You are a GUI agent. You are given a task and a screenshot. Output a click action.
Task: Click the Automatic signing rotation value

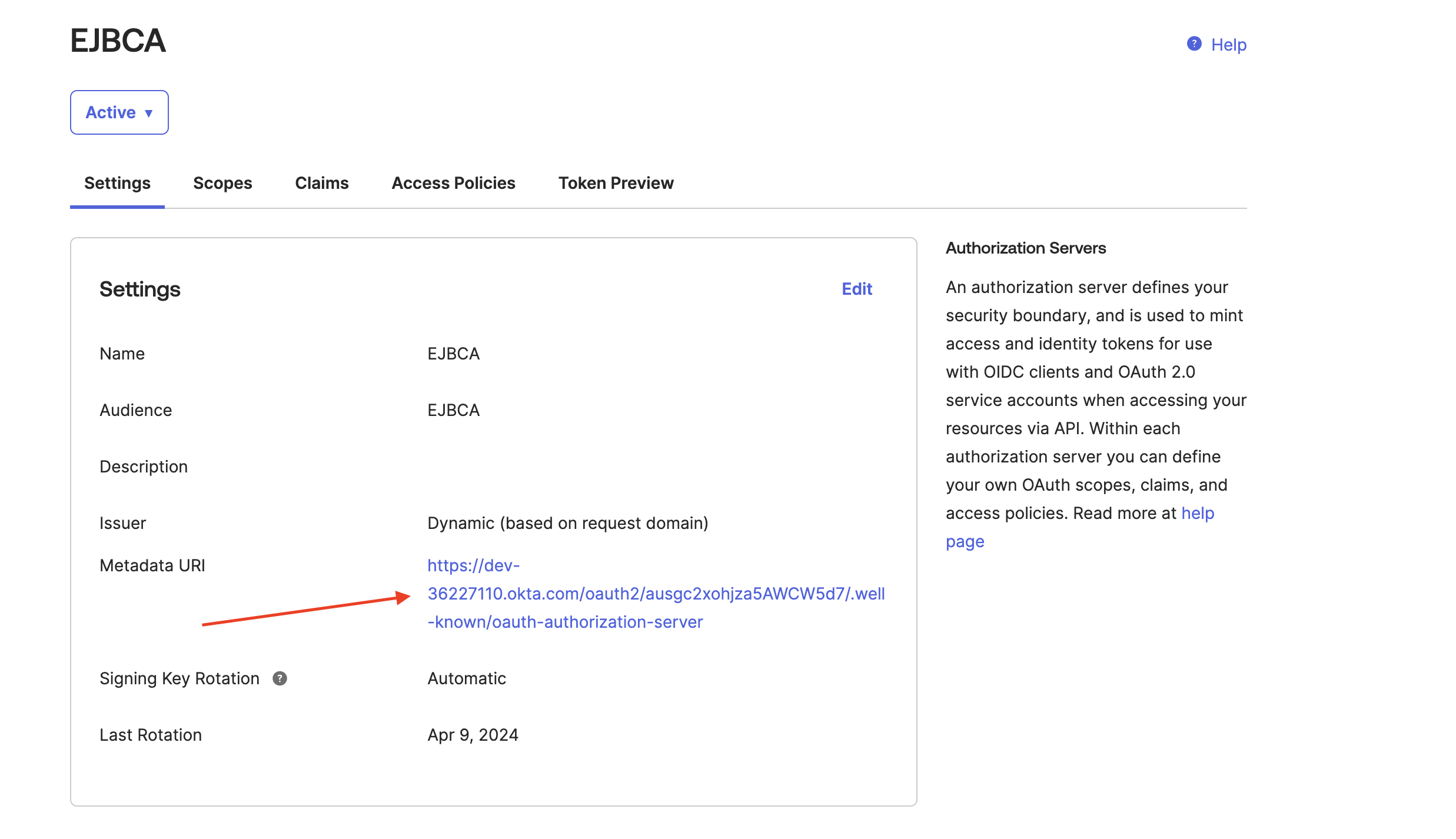[x=466, y=678]
